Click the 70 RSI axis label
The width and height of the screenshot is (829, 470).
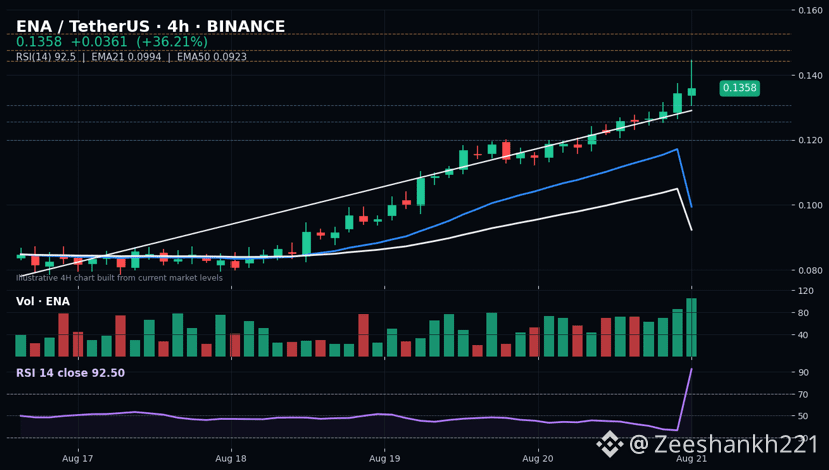click(x=804, y=394)
